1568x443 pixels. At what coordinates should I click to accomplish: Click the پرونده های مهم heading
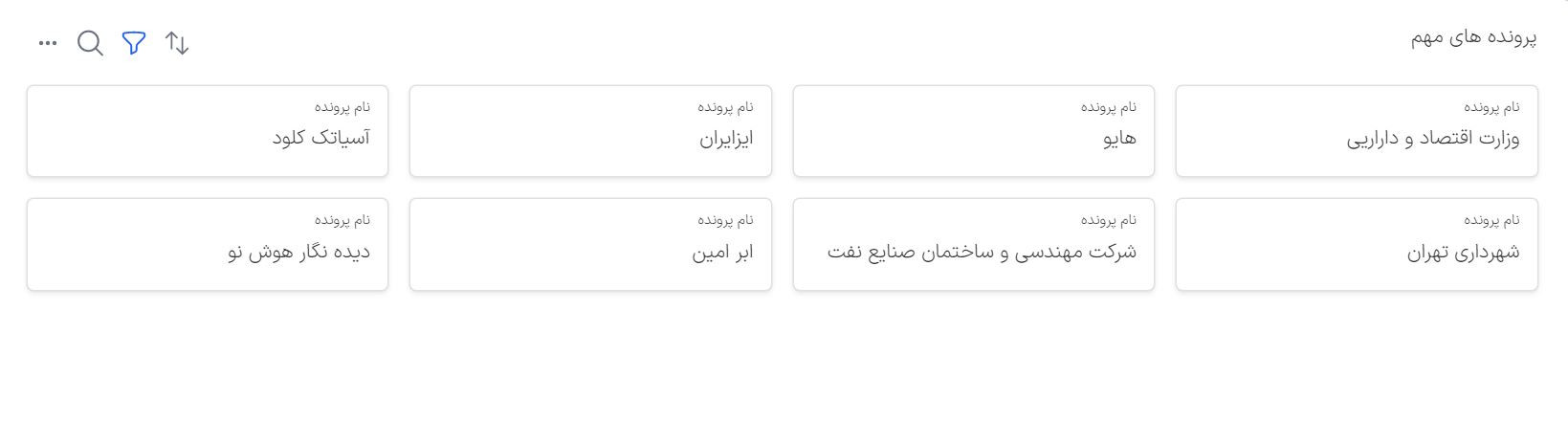coord(1473,37)
